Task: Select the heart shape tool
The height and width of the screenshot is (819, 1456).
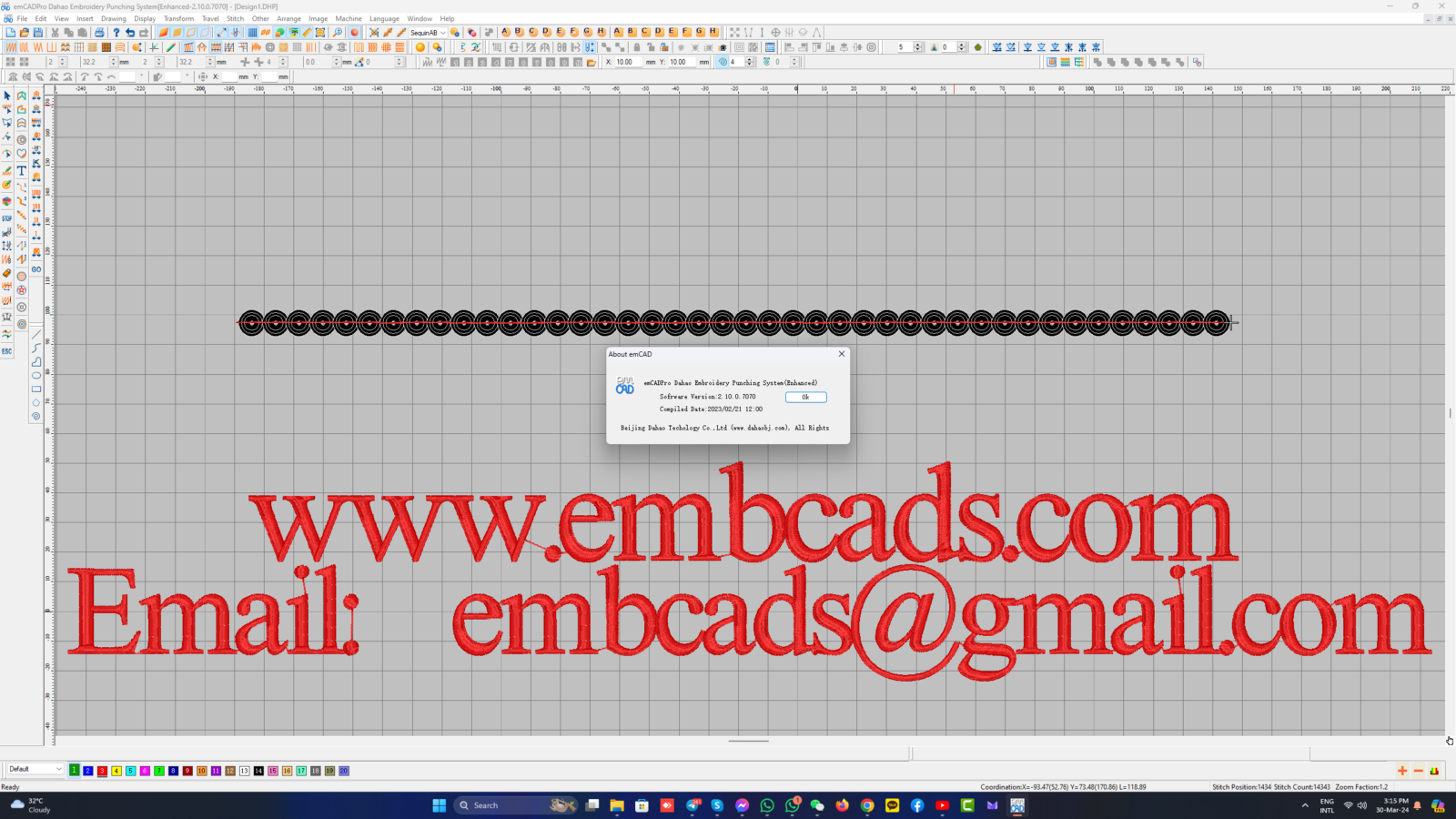Action: tap(22, 153)
